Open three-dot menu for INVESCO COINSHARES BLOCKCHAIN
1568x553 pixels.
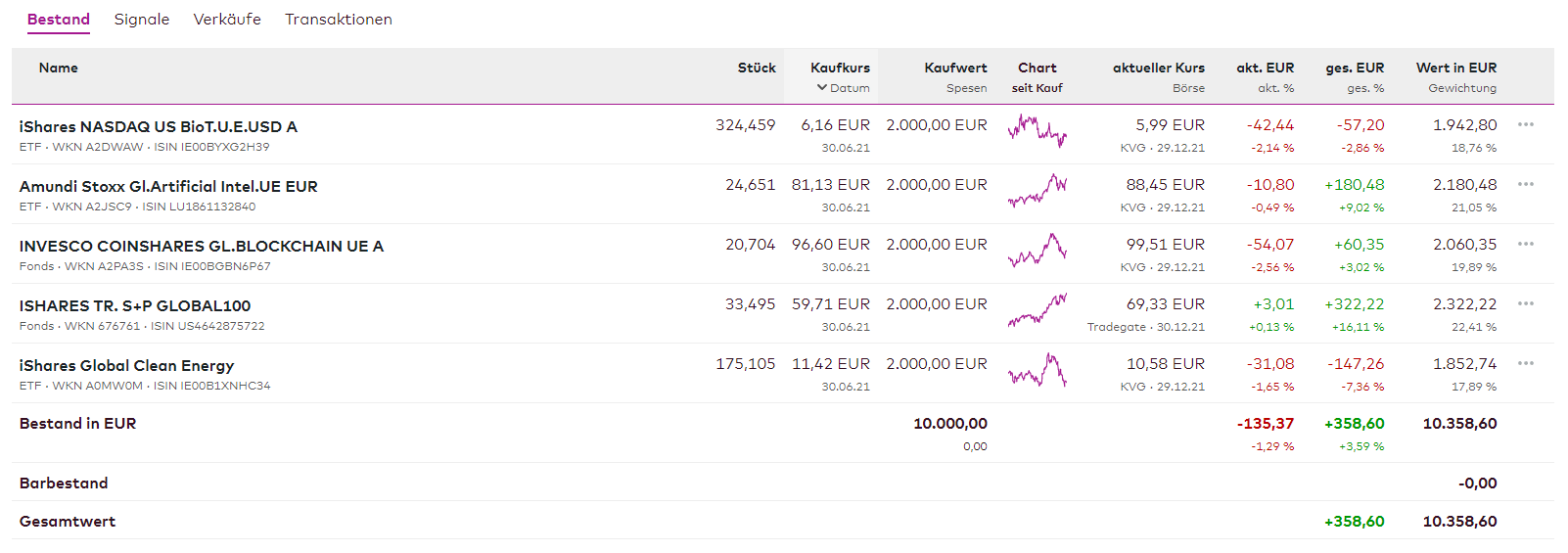[x=1525, y=245]
